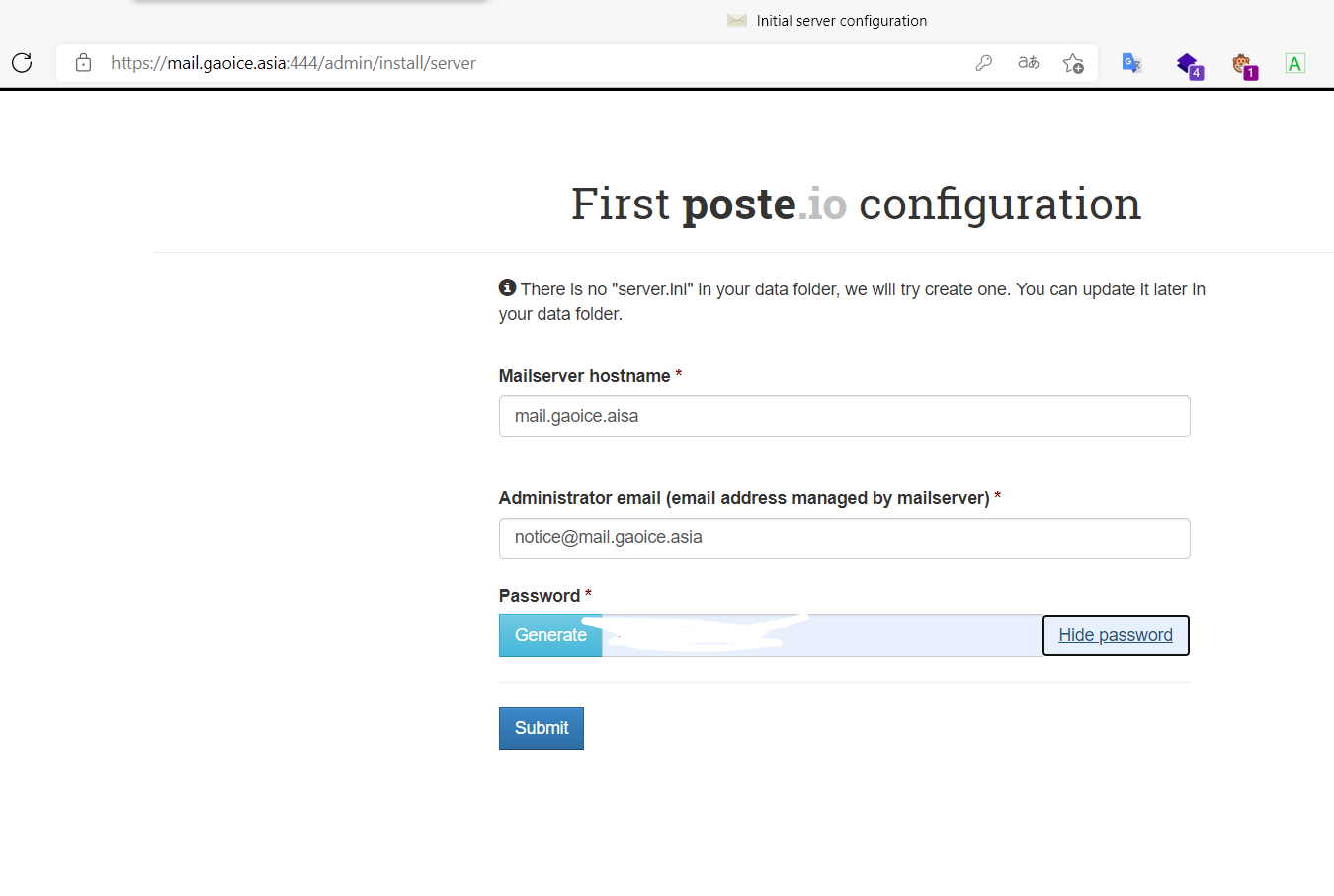The image size is (1334, 896).
Task: Click the info icon beside server.ini notice
Action: click(507, 287)
